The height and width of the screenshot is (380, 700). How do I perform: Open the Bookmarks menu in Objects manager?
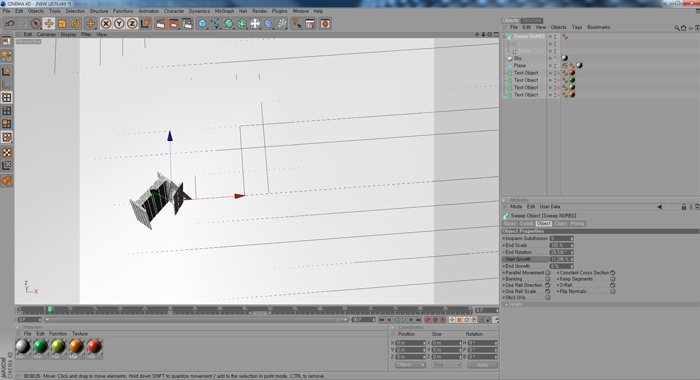pyautogui.click(x=599, y=27)
